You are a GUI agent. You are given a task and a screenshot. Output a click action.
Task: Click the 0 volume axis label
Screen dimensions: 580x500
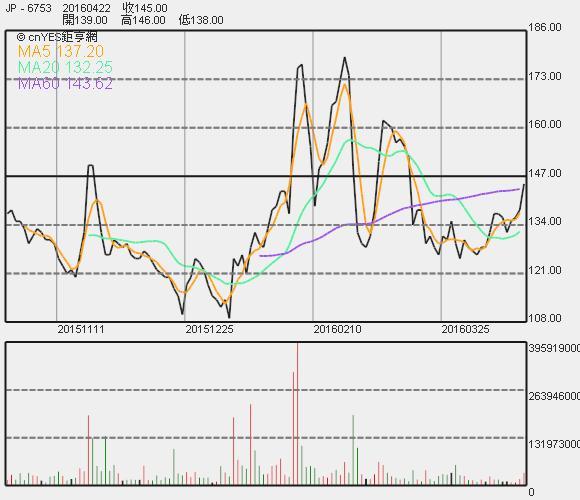[x=532, y=492]
